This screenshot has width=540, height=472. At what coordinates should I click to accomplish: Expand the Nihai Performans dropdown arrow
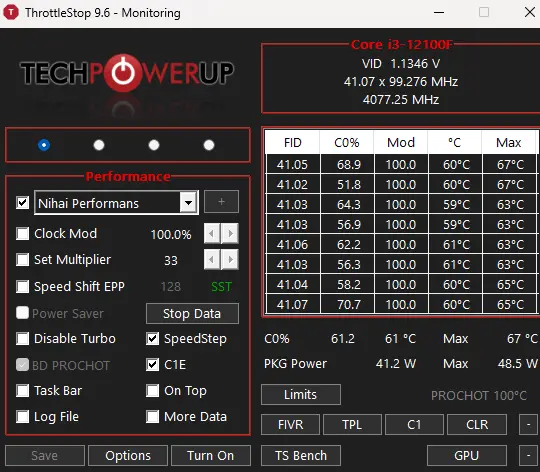188,202
